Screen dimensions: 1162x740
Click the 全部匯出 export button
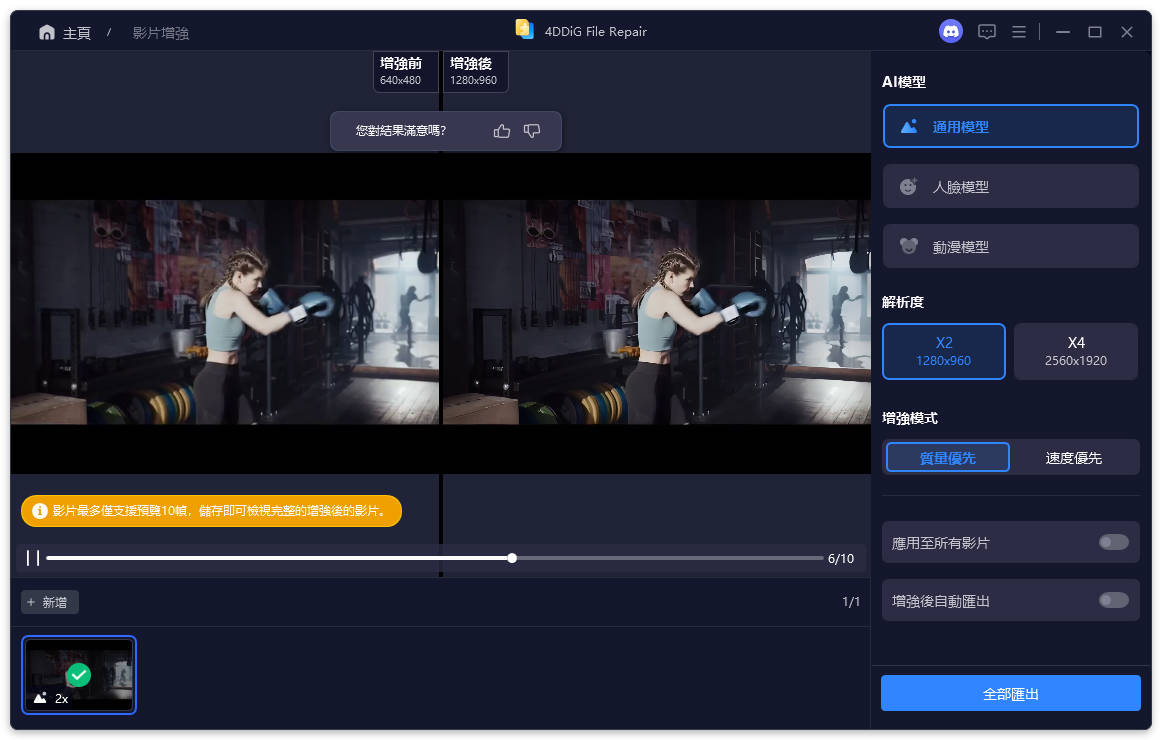pos(1010,692)
